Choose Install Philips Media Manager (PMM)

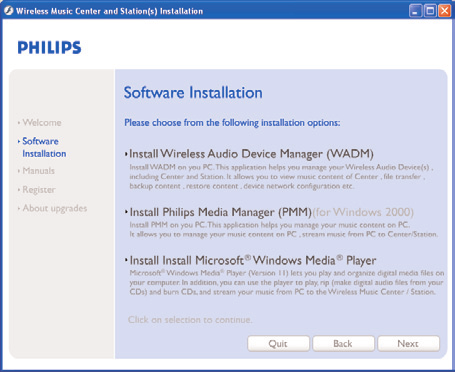[x=218, y=212]
